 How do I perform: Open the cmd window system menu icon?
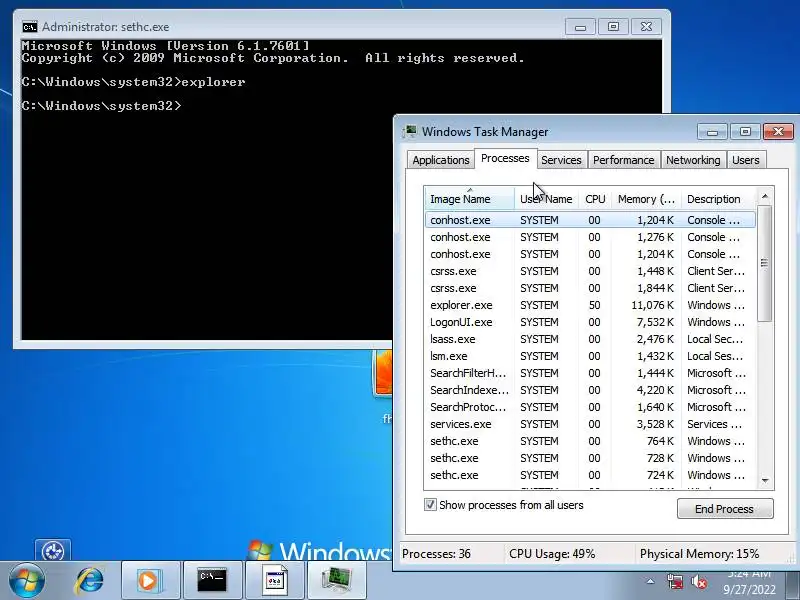(30, 27)
